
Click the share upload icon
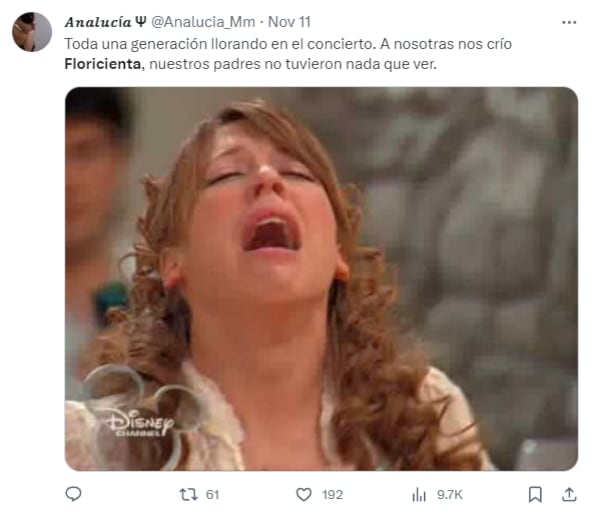coord(569,495)
